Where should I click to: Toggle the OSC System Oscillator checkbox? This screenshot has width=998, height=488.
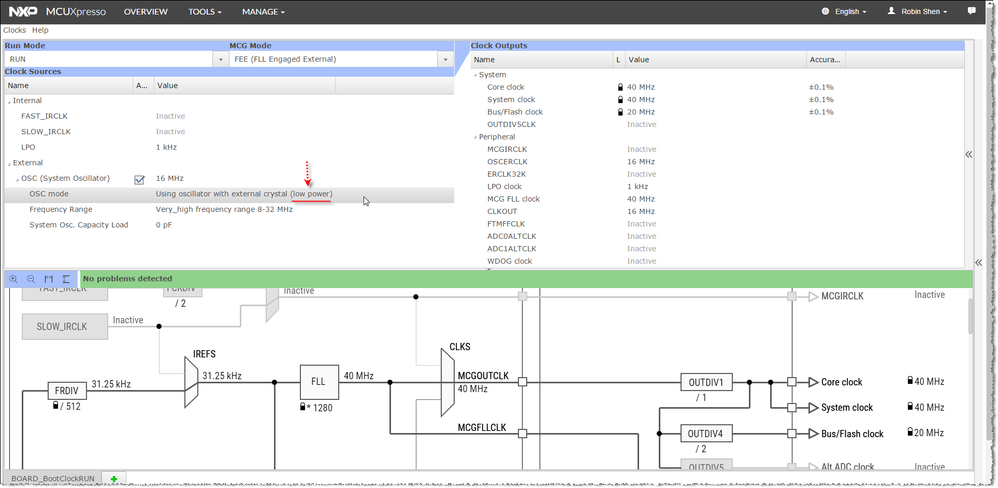139,179
